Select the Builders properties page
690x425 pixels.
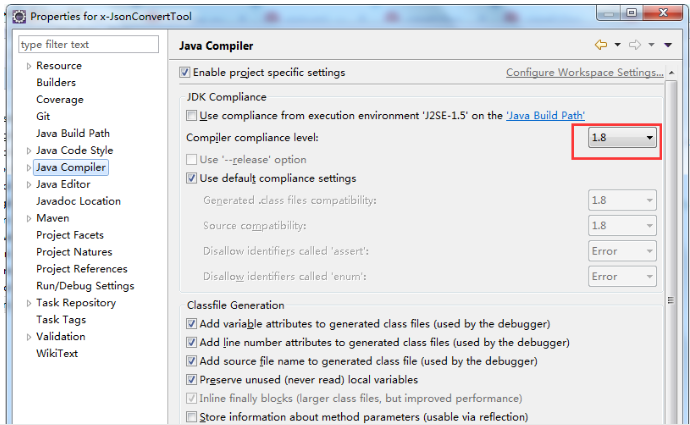56,83
